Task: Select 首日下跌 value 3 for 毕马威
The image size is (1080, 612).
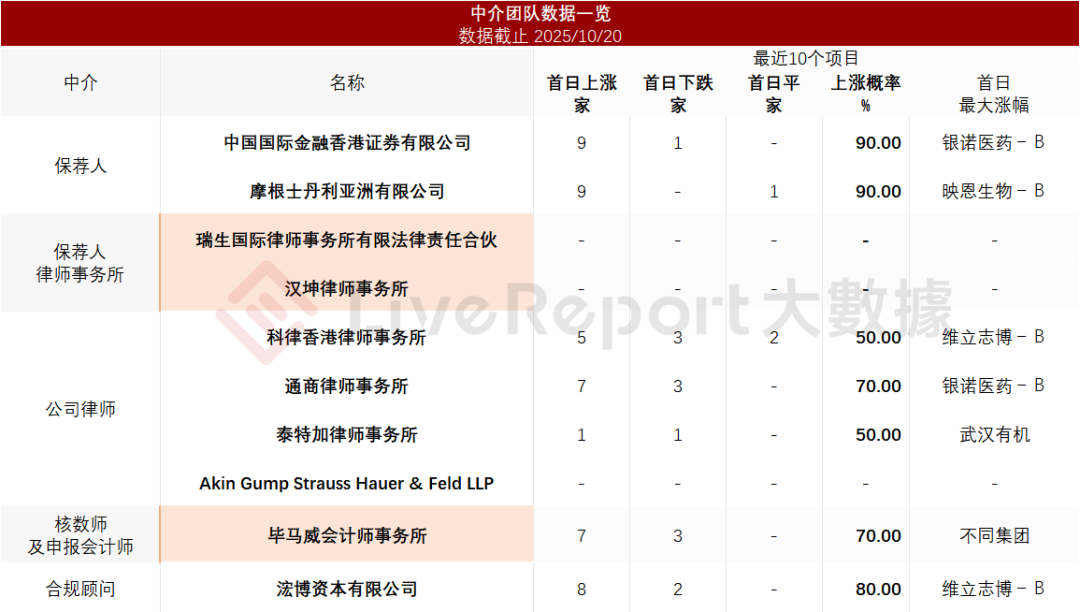Action: click(678, 536)
